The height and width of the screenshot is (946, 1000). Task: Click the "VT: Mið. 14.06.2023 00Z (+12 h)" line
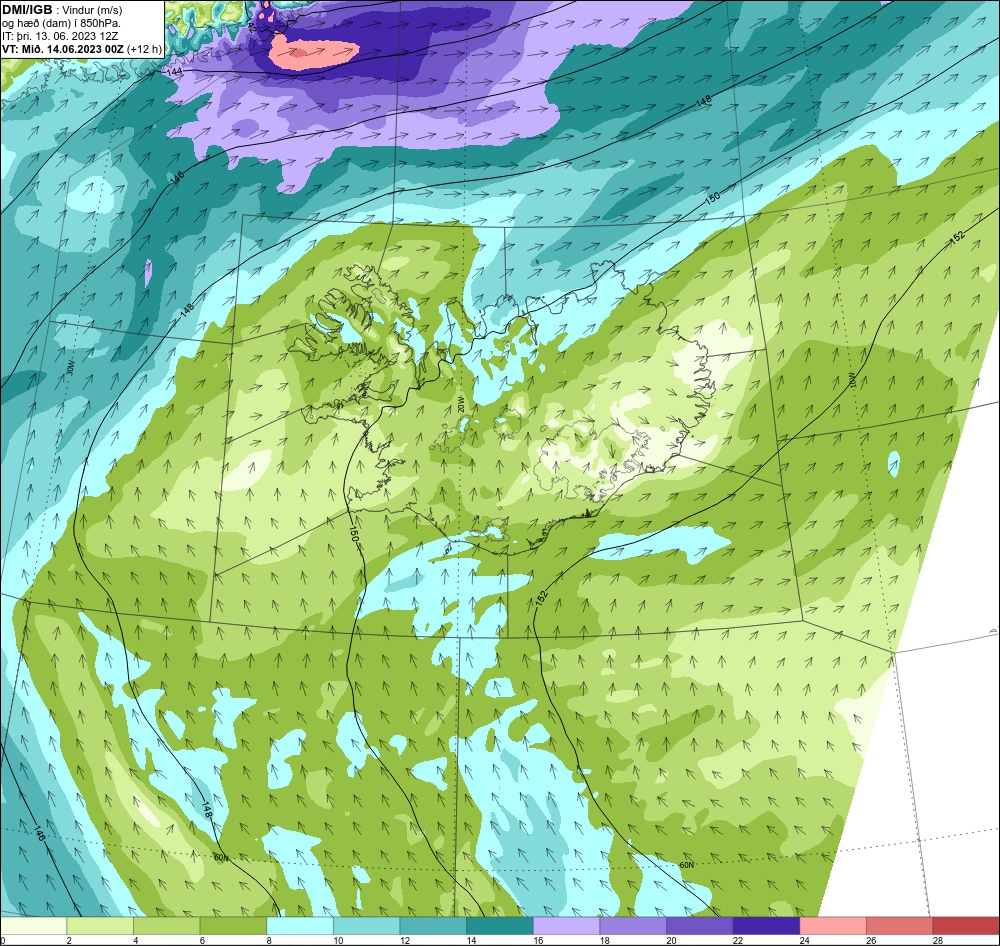82,49
